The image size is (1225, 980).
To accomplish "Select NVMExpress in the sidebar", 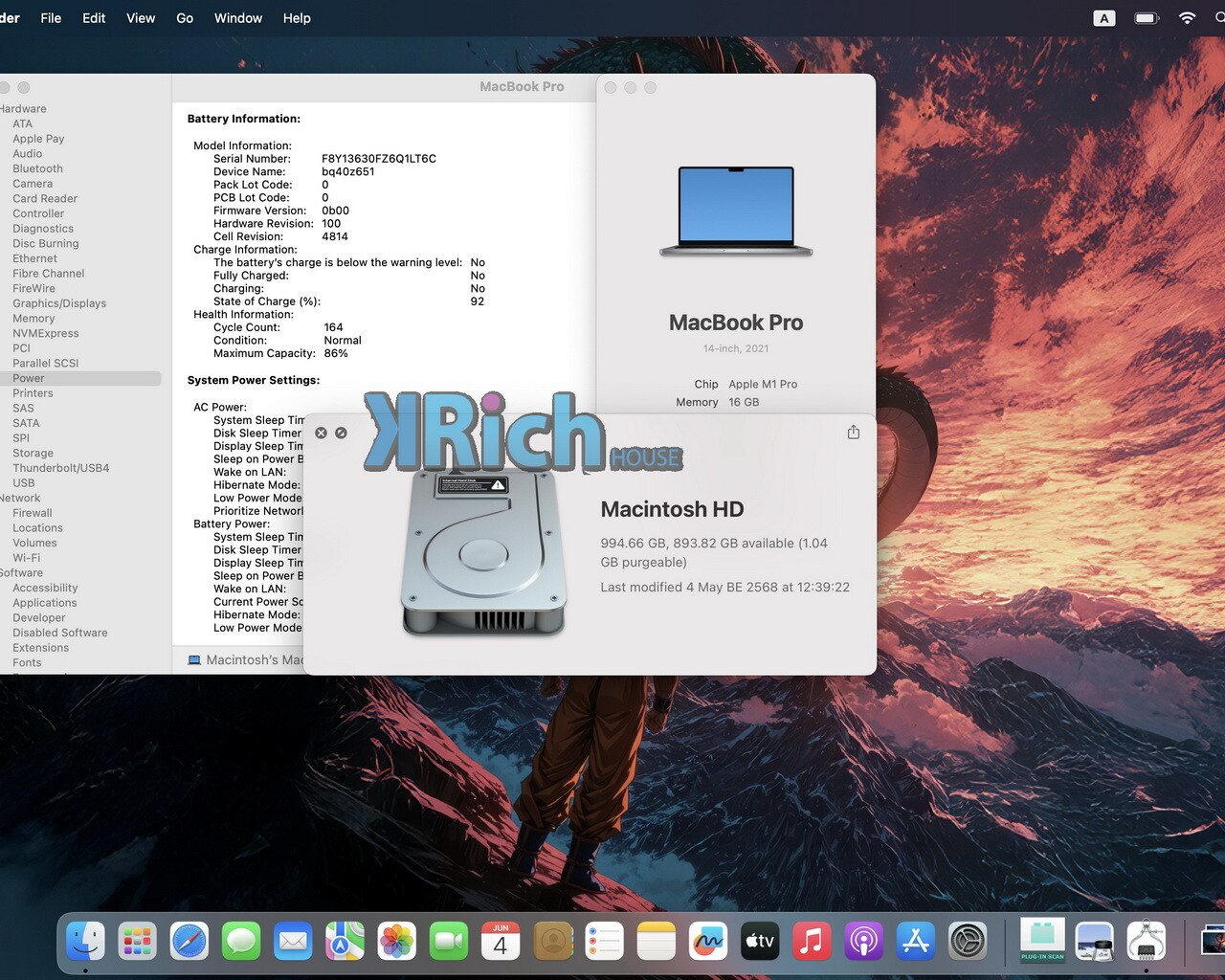I will 46,333.
